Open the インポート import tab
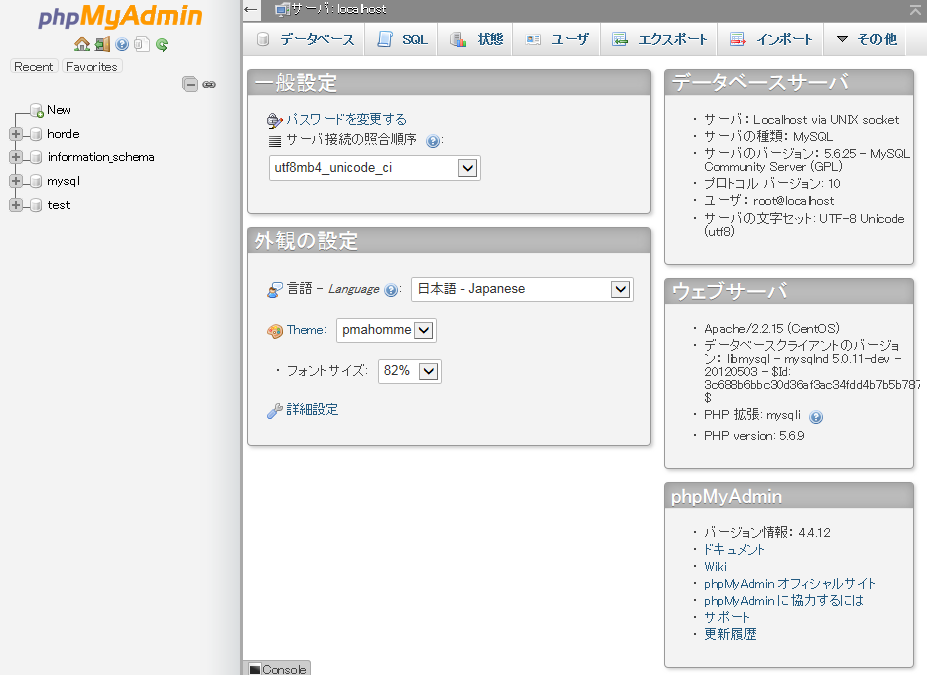Image resolution: width=927 pixels, height=675 pixels. 770,39
